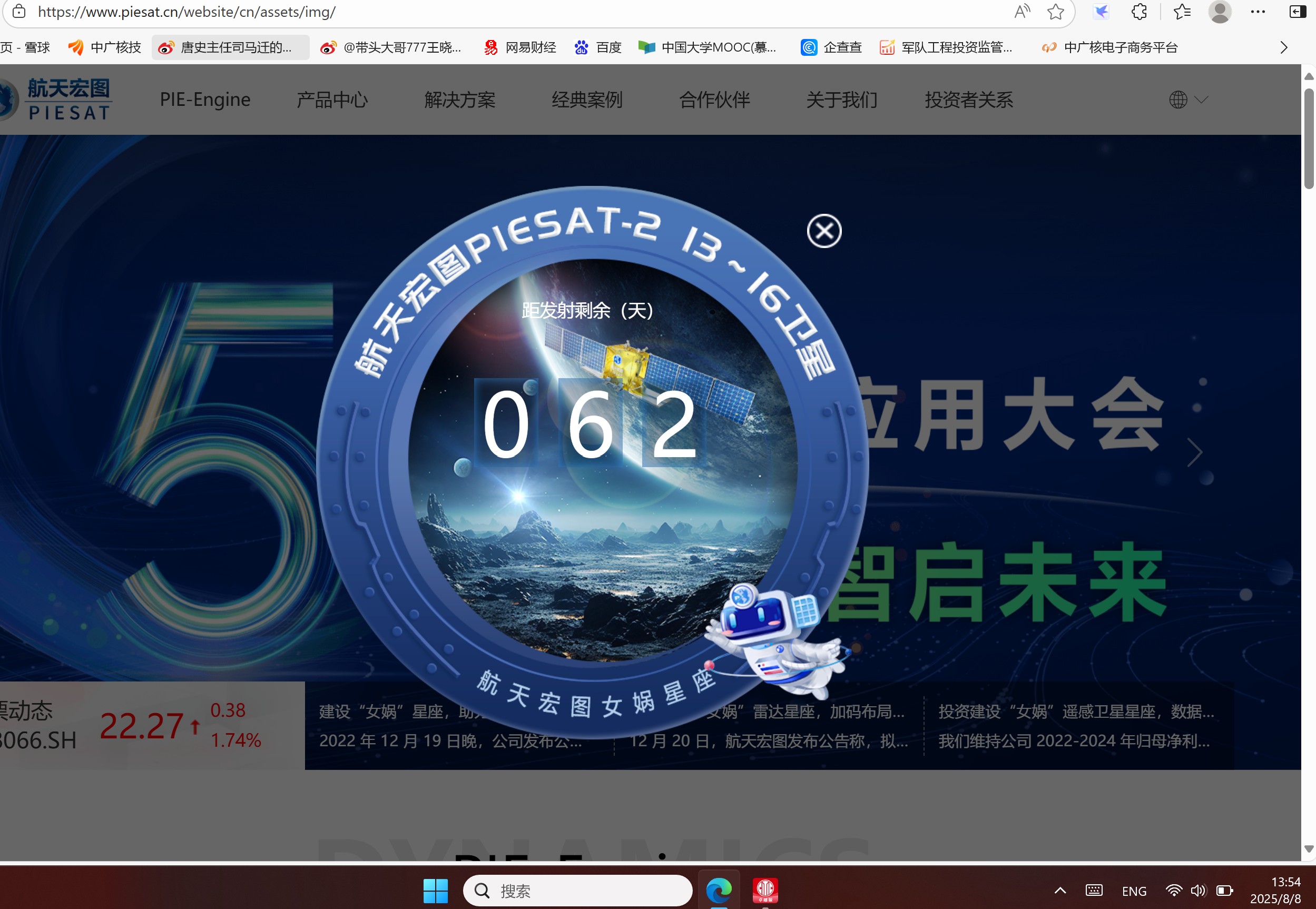Open the 关于我们 menu item

(x=841, y=100)
